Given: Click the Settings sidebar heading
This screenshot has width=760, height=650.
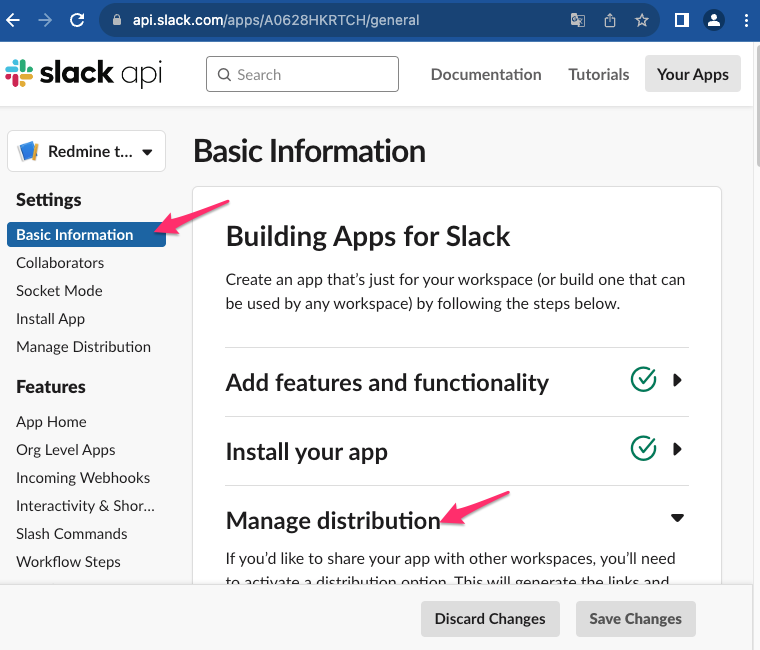Looking at the screenshot, I should tap(48, 200).
